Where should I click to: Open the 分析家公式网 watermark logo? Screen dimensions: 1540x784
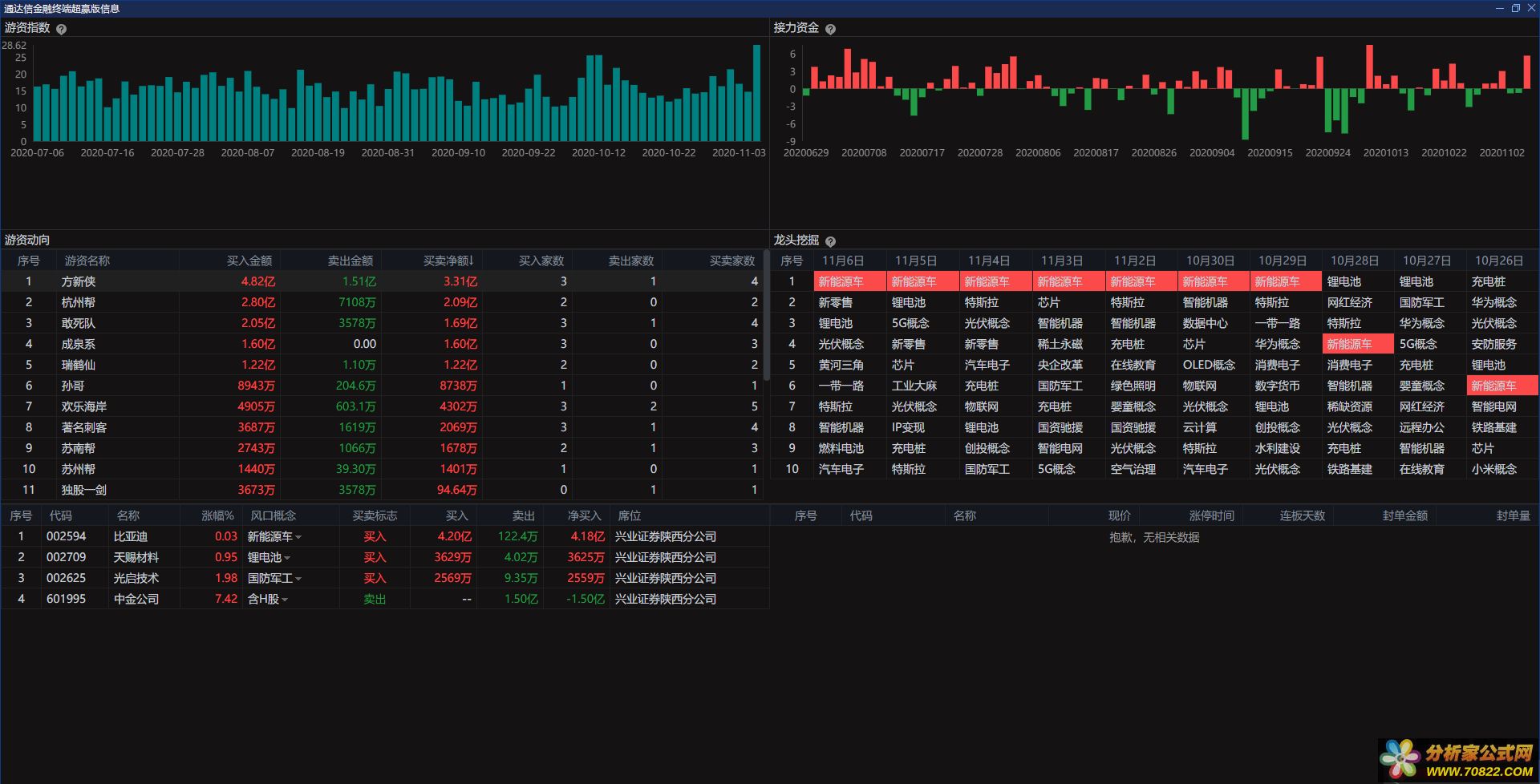click(1457, 759)
